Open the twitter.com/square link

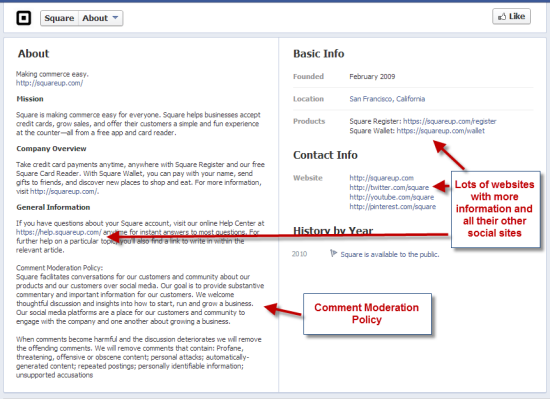tap(389, 187)
